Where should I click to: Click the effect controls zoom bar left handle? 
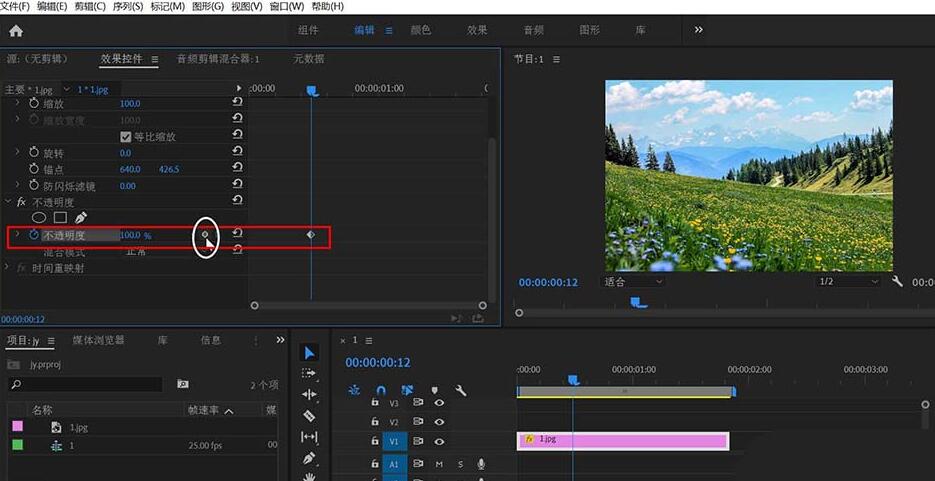click(255, 305)
